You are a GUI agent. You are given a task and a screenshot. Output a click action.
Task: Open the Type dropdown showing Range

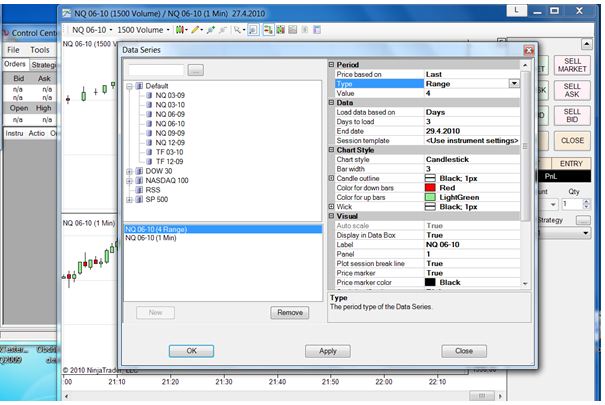(x=513, y=83)
